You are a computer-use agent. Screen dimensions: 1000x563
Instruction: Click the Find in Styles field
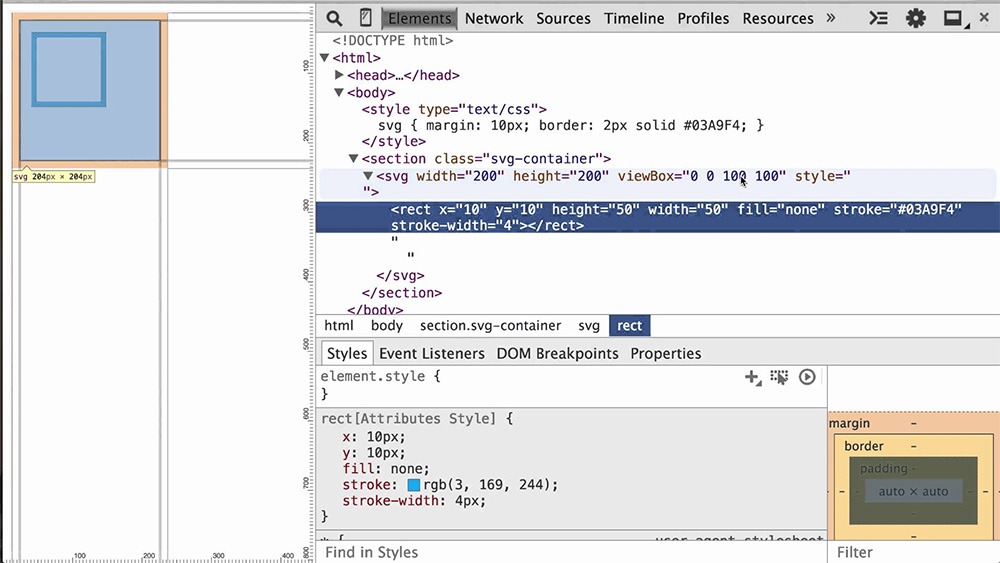571,552
